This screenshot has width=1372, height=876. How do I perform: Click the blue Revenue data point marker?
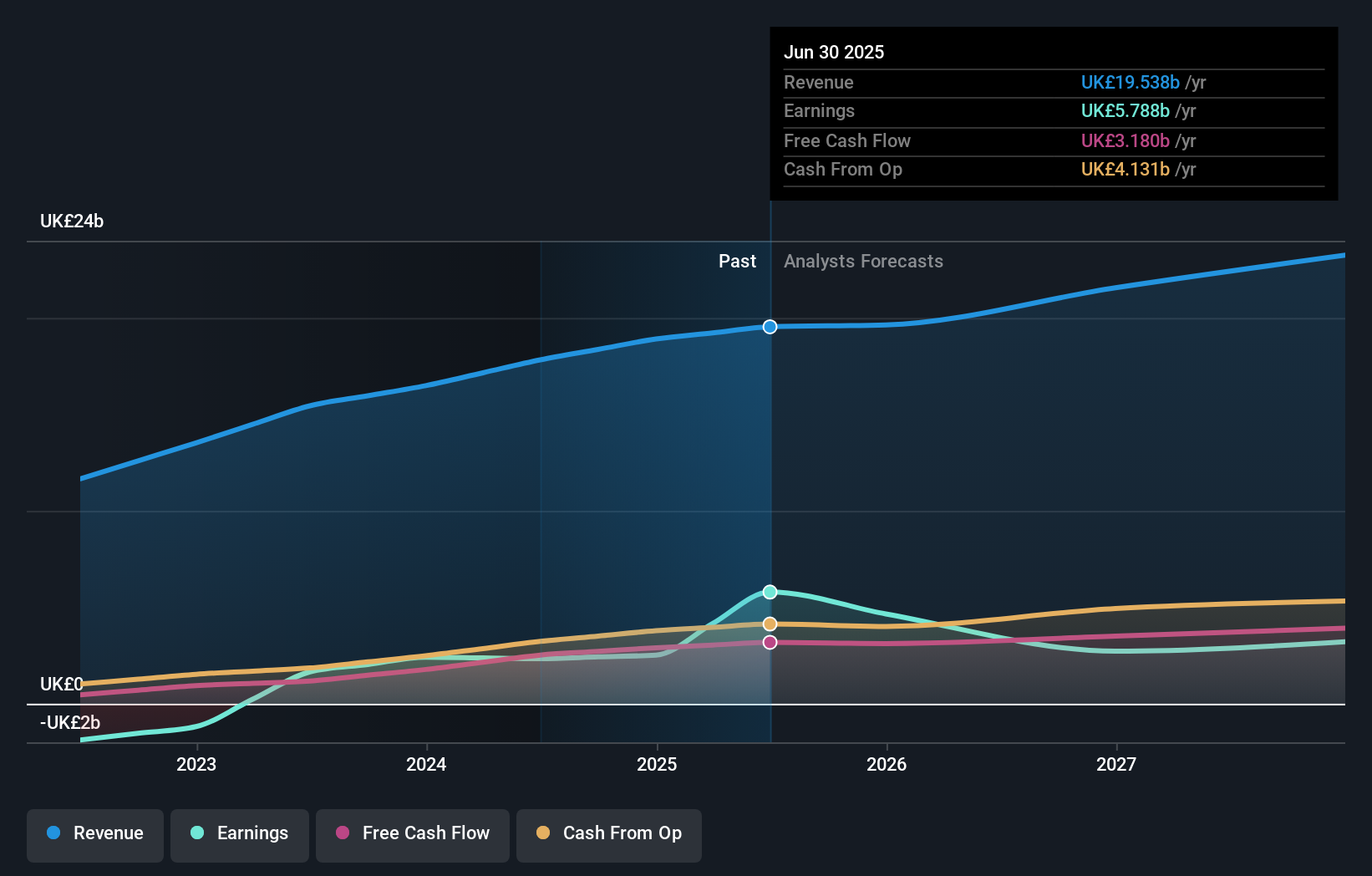pos(769,327)
